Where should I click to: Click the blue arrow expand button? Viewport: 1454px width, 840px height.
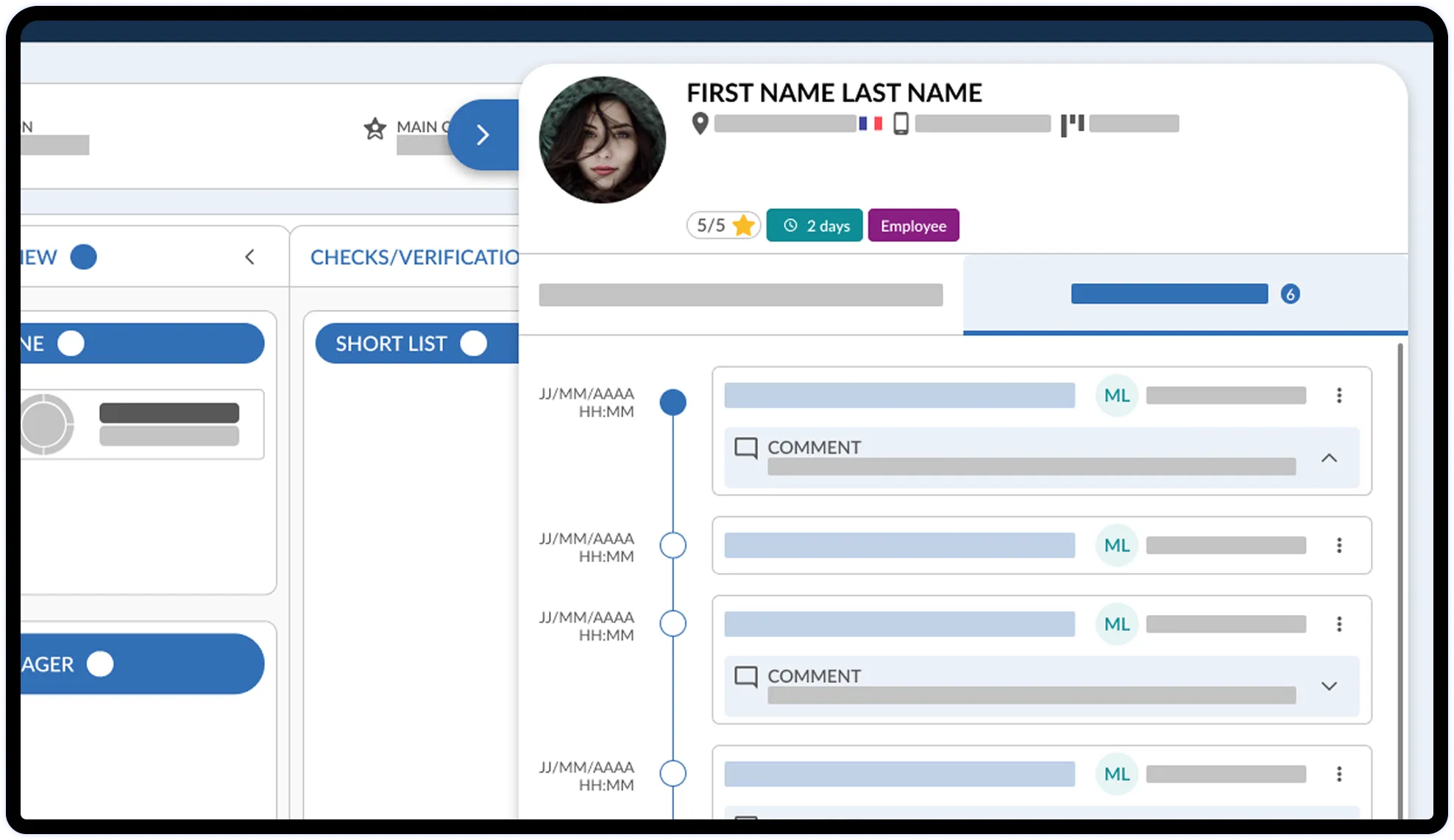point(483,135)
